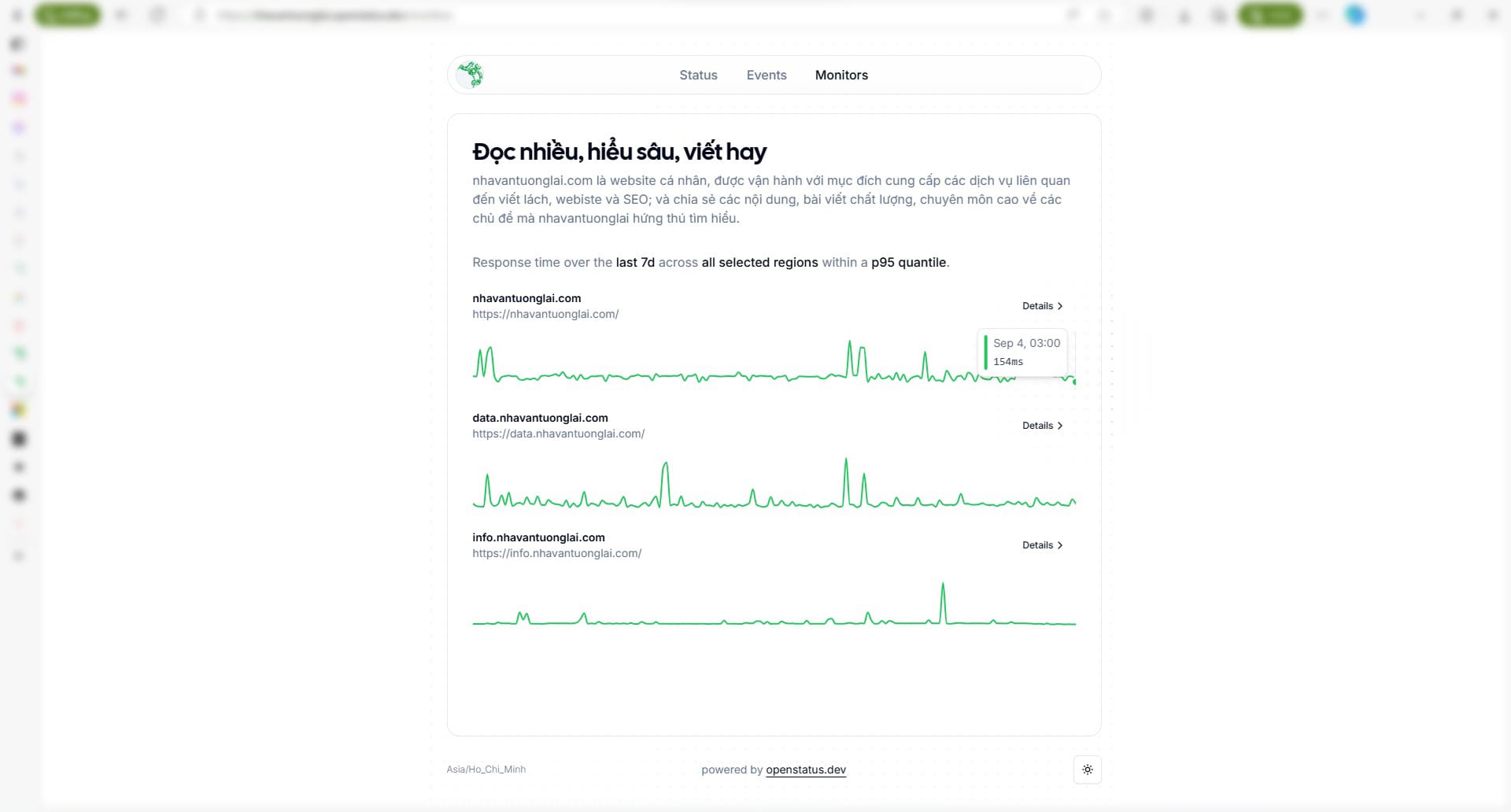Image resolution: width=1511 pixels, height=812 pixels.
Task: Click the Asia/Ho_Chi_Minh timezone label
Action: click(x=486, y=770)
